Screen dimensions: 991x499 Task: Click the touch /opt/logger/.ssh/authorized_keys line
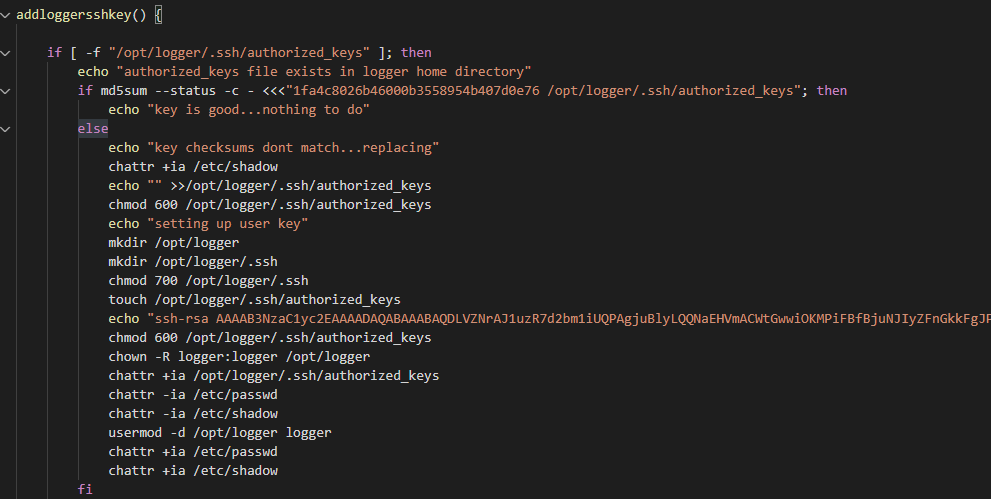click(x=254, y=299)
